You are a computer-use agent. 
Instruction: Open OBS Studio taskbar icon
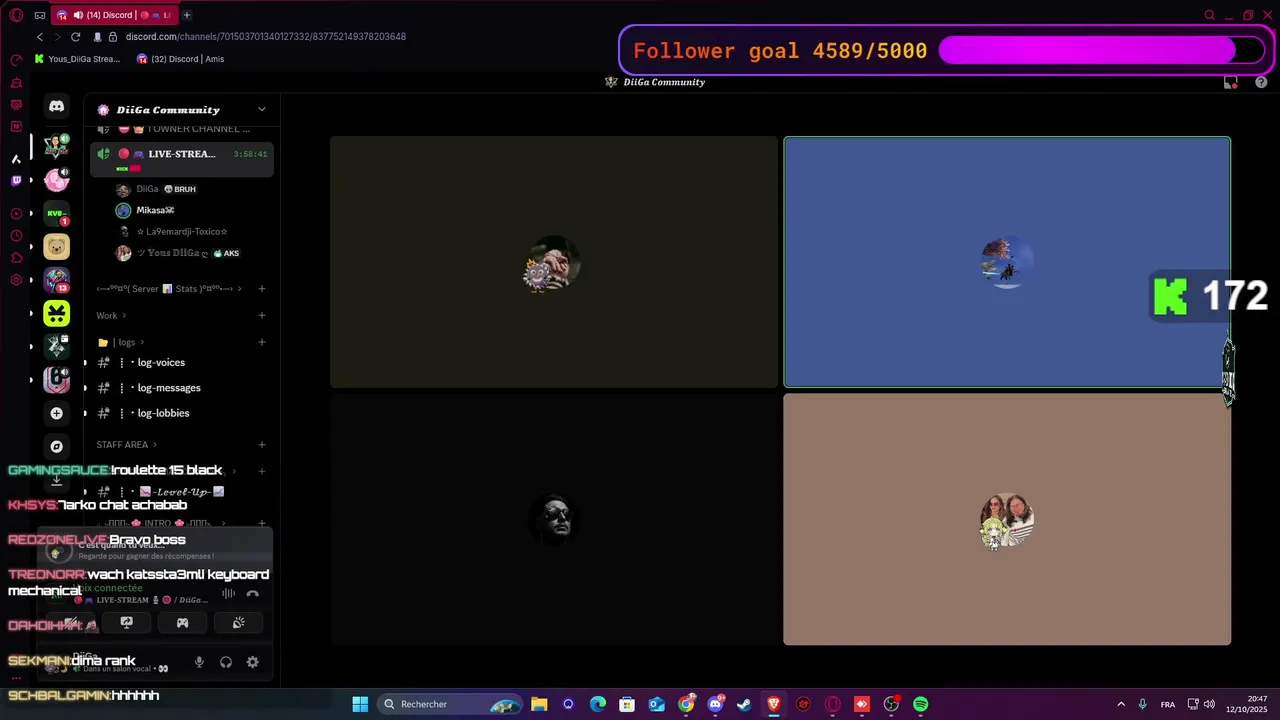891,704
